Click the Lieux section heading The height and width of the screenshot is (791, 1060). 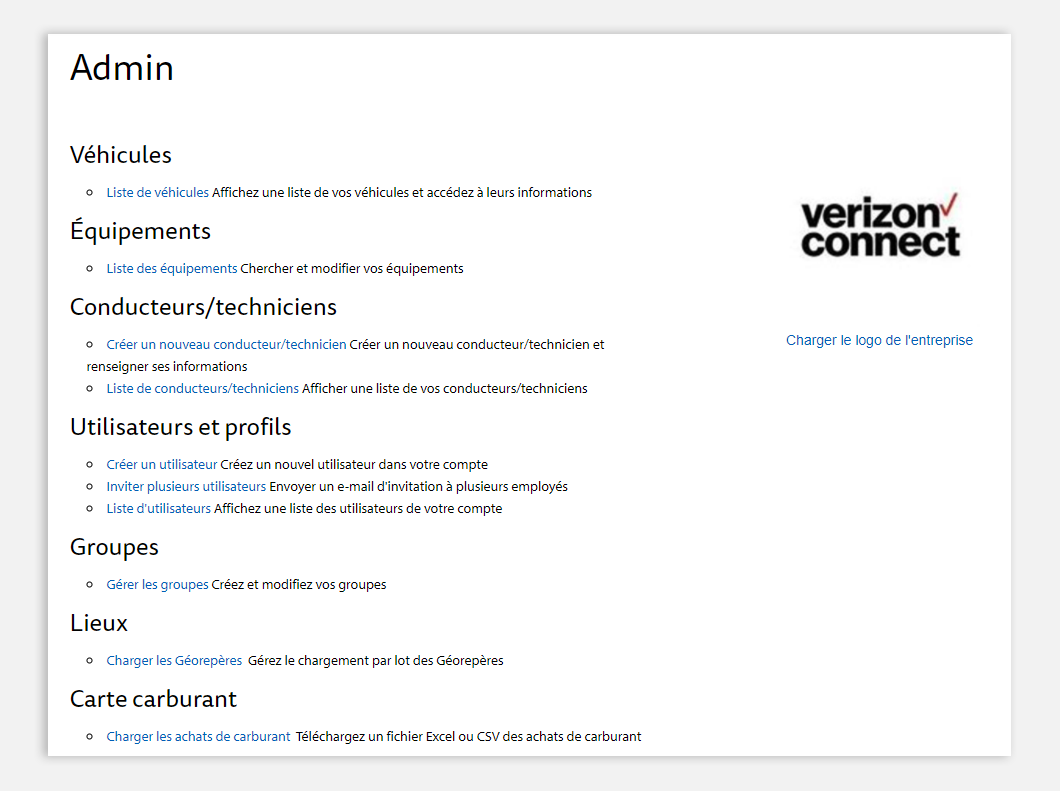point(99,623)
